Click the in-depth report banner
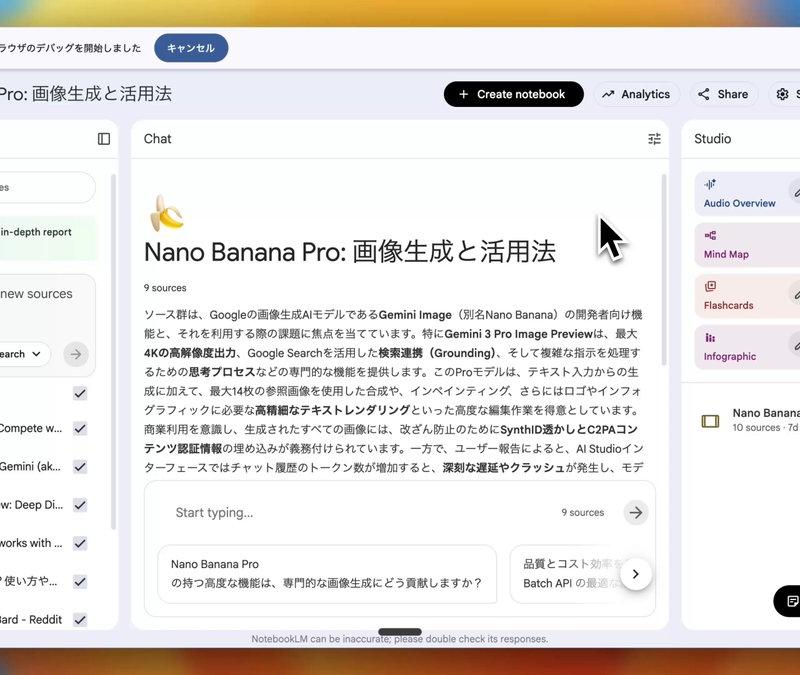 click(48, 238)
